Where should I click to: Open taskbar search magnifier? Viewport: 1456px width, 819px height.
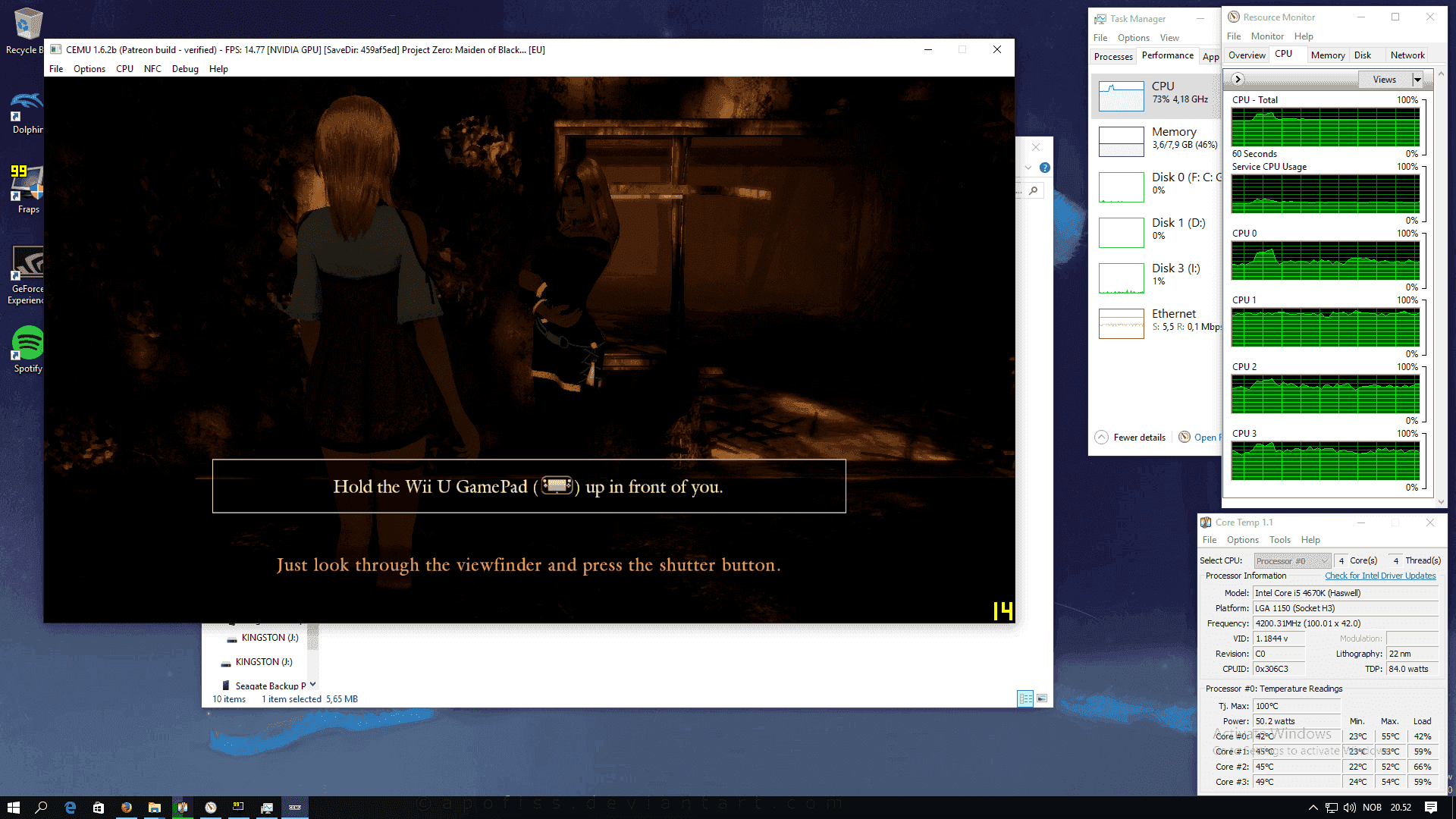pos(42,808)
